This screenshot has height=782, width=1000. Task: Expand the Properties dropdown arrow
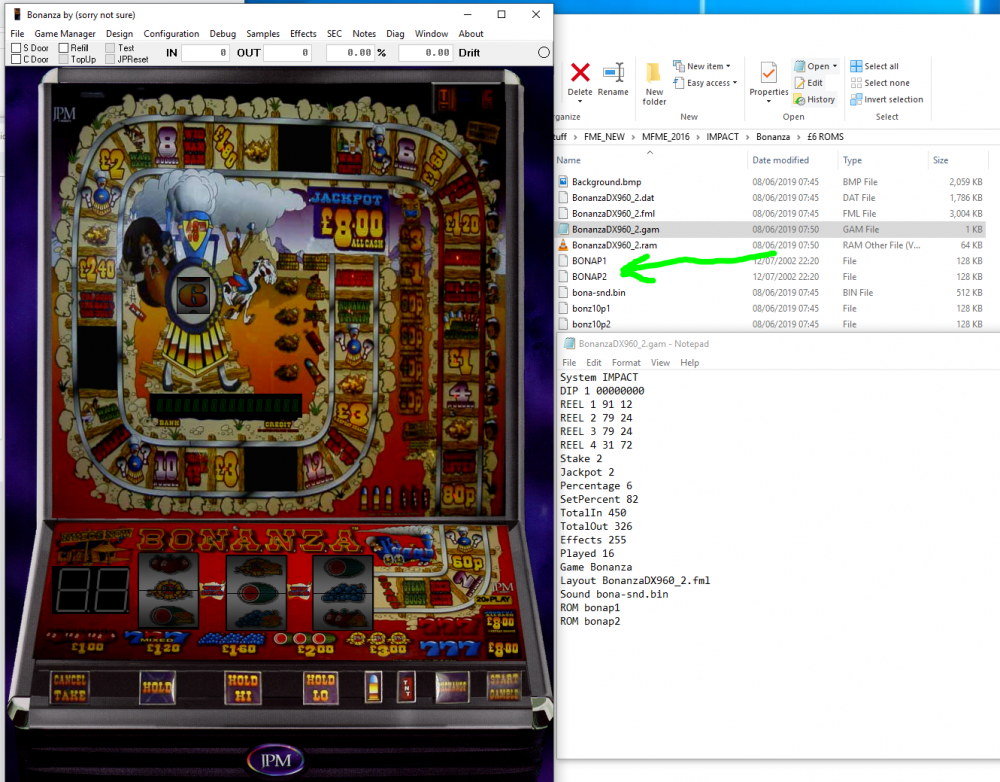(768, 101)
